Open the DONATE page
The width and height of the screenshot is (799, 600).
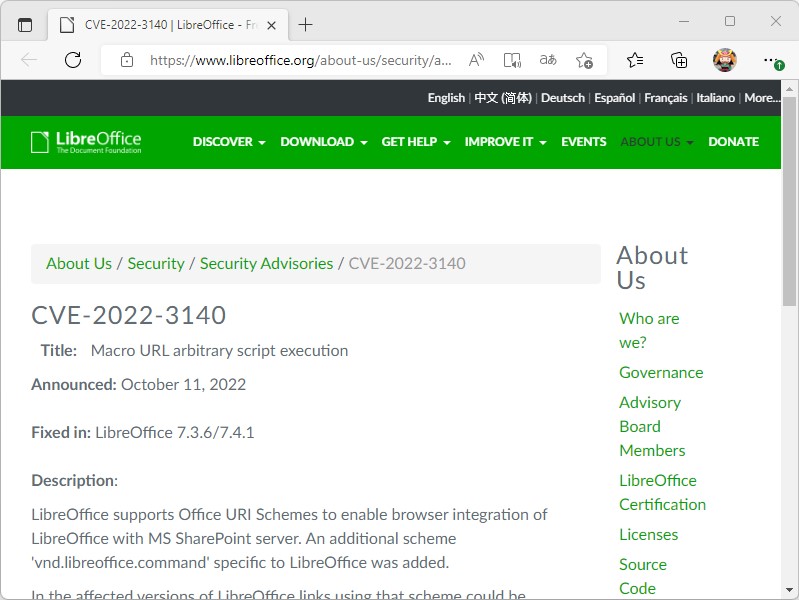click(x=733, y=142)
